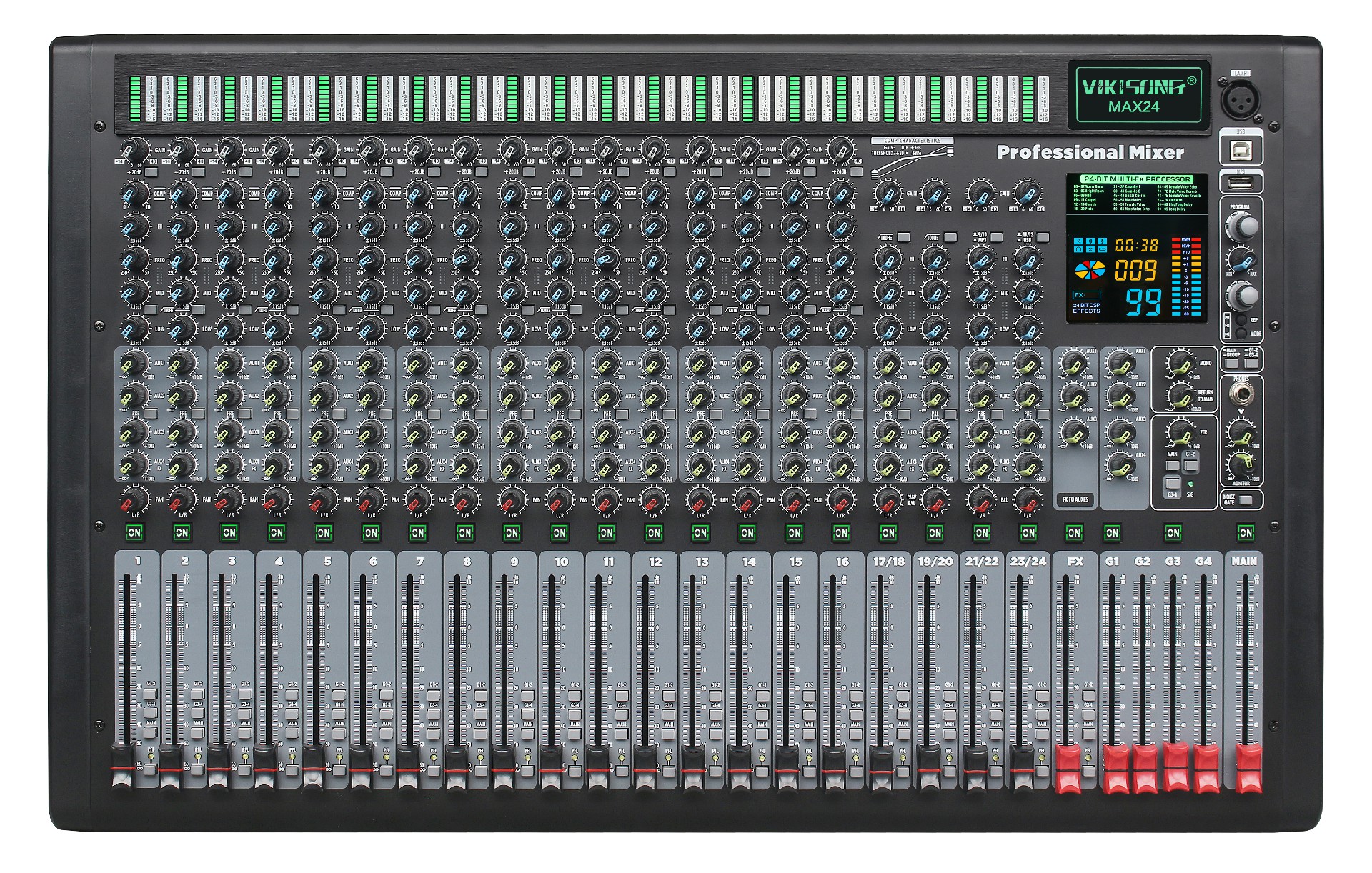Click the 24-BIT MULTI-FX PROCESSOR preset list
The width and height of the screenshot is (1372, 873).
[x=1136, y=194]
